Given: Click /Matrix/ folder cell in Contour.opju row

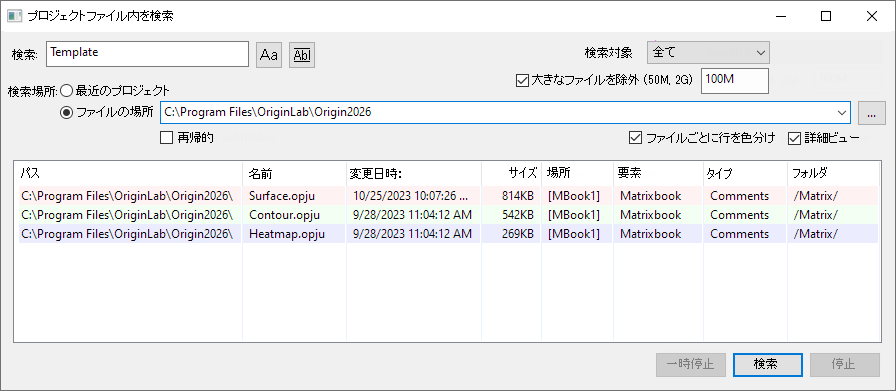Looking at the screenshot, I should pyautogui.click(x=816, y=215).
